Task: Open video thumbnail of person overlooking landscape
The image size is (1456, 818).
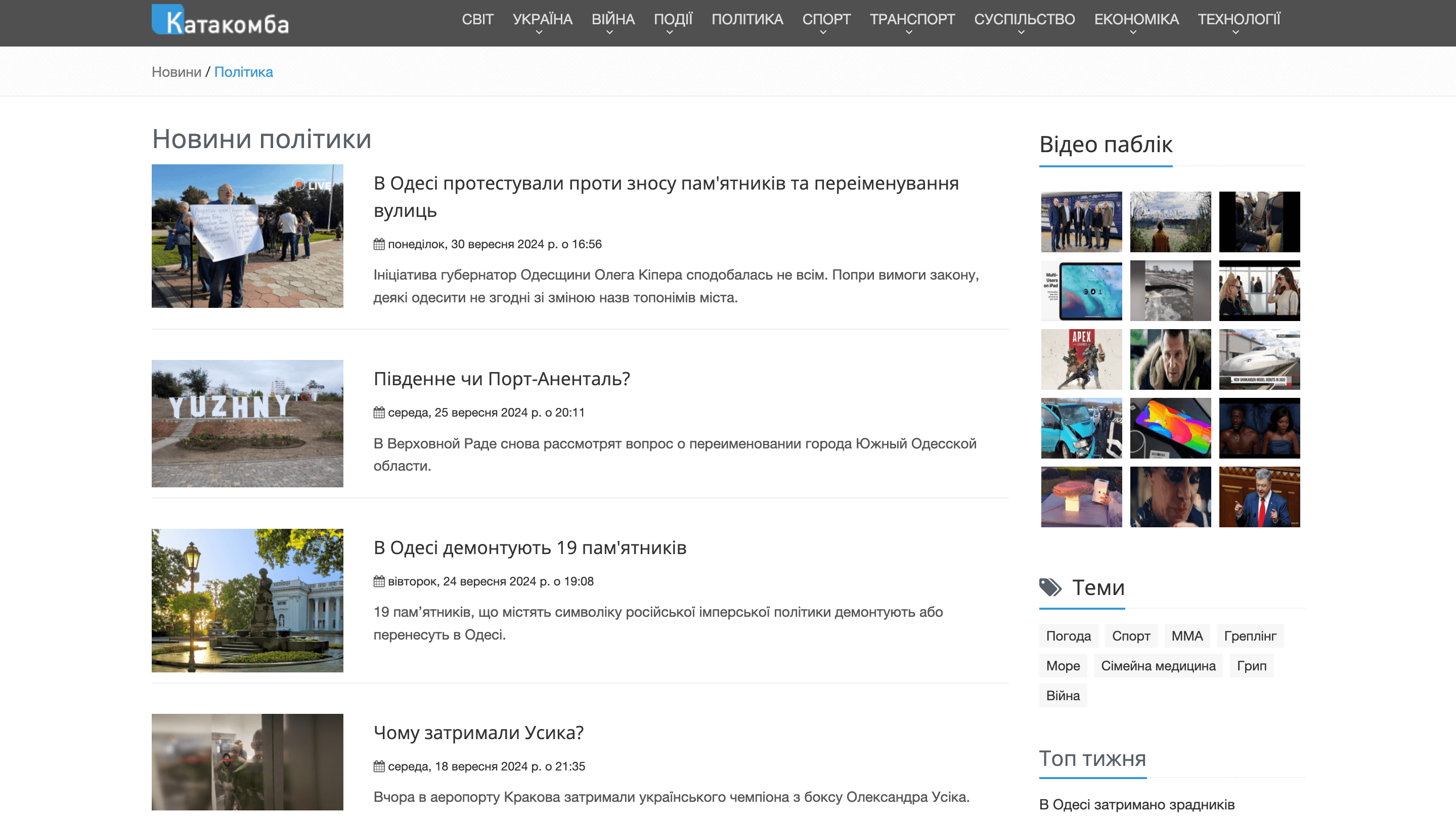Action: pos(1171,222)
